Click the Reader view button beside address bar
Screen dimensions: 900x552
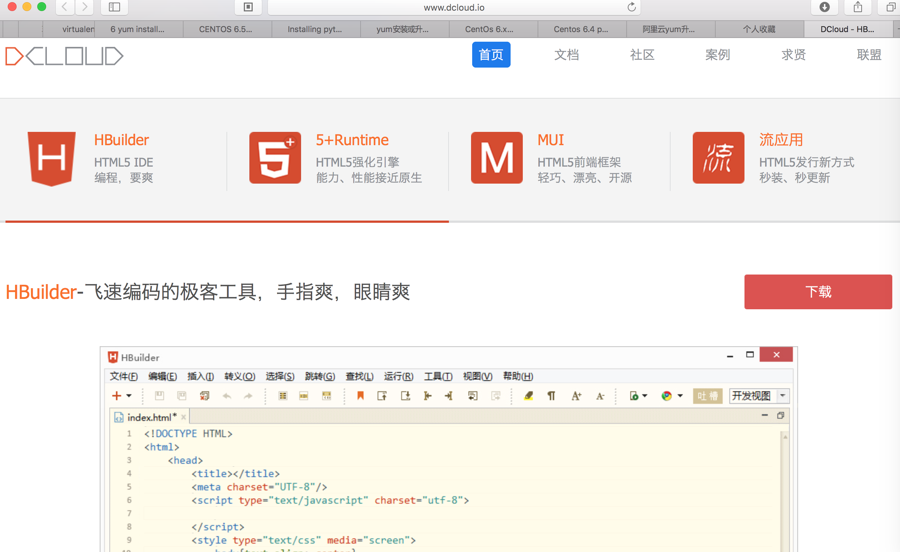click(248, 7)
